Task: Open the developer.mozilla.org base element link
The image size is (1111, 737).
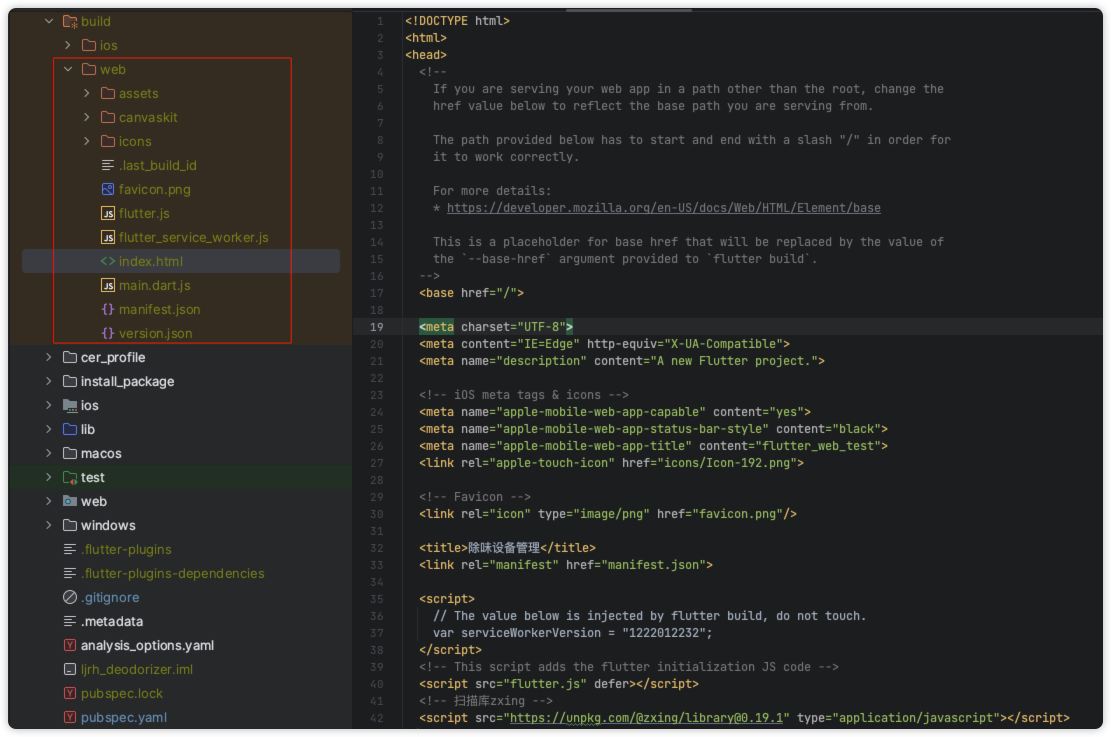Action: [x=663, y=208]
